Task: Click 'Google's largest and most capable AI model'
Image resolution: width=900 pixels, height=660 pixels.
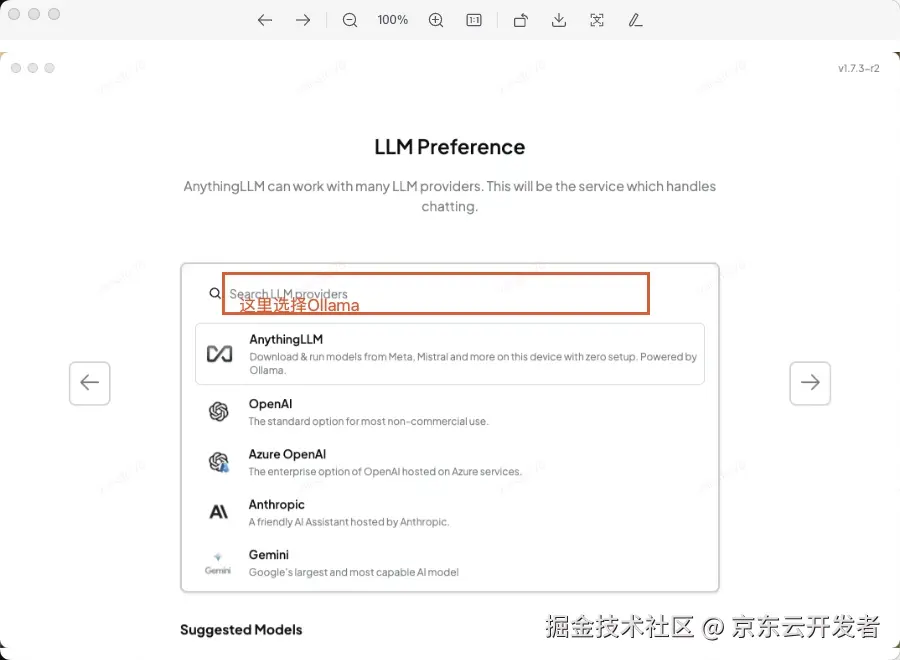Action: click(x=354, y=572)
